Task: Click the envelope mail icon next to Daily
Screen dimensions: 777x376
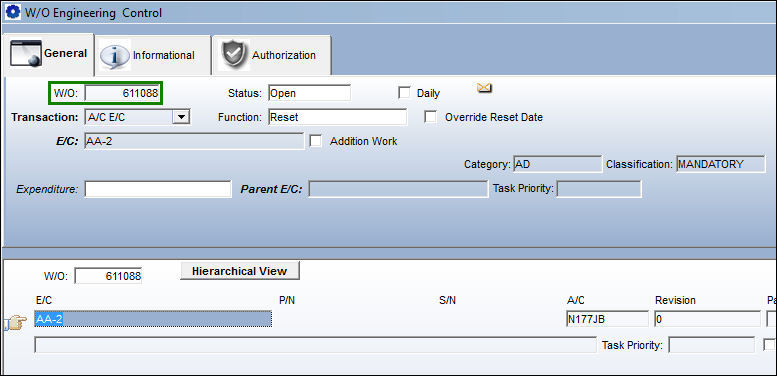Action: point(484,88)
